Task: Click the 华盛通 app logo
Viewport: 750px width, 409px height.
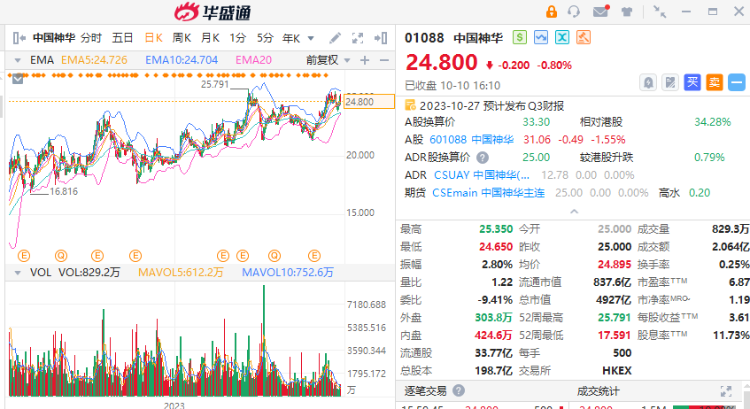Action: [x=212, y=12]
